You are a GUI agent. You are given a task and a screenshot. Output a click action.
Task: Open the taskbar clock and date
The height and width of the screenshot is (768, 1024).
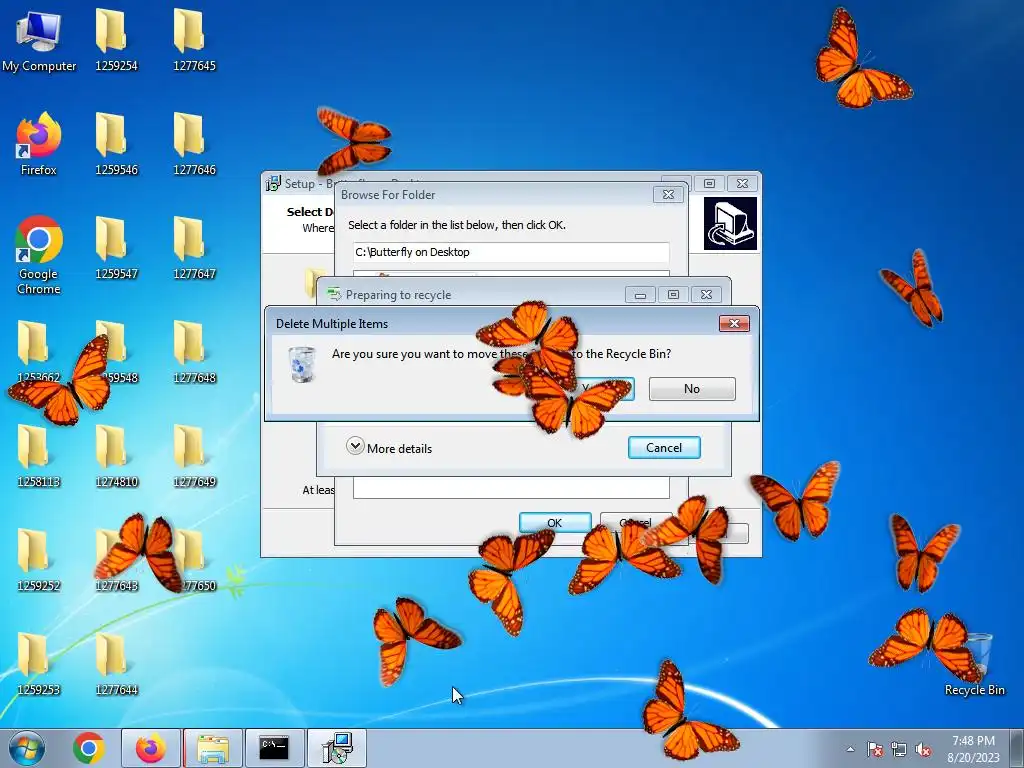click(x=973, y=749)
